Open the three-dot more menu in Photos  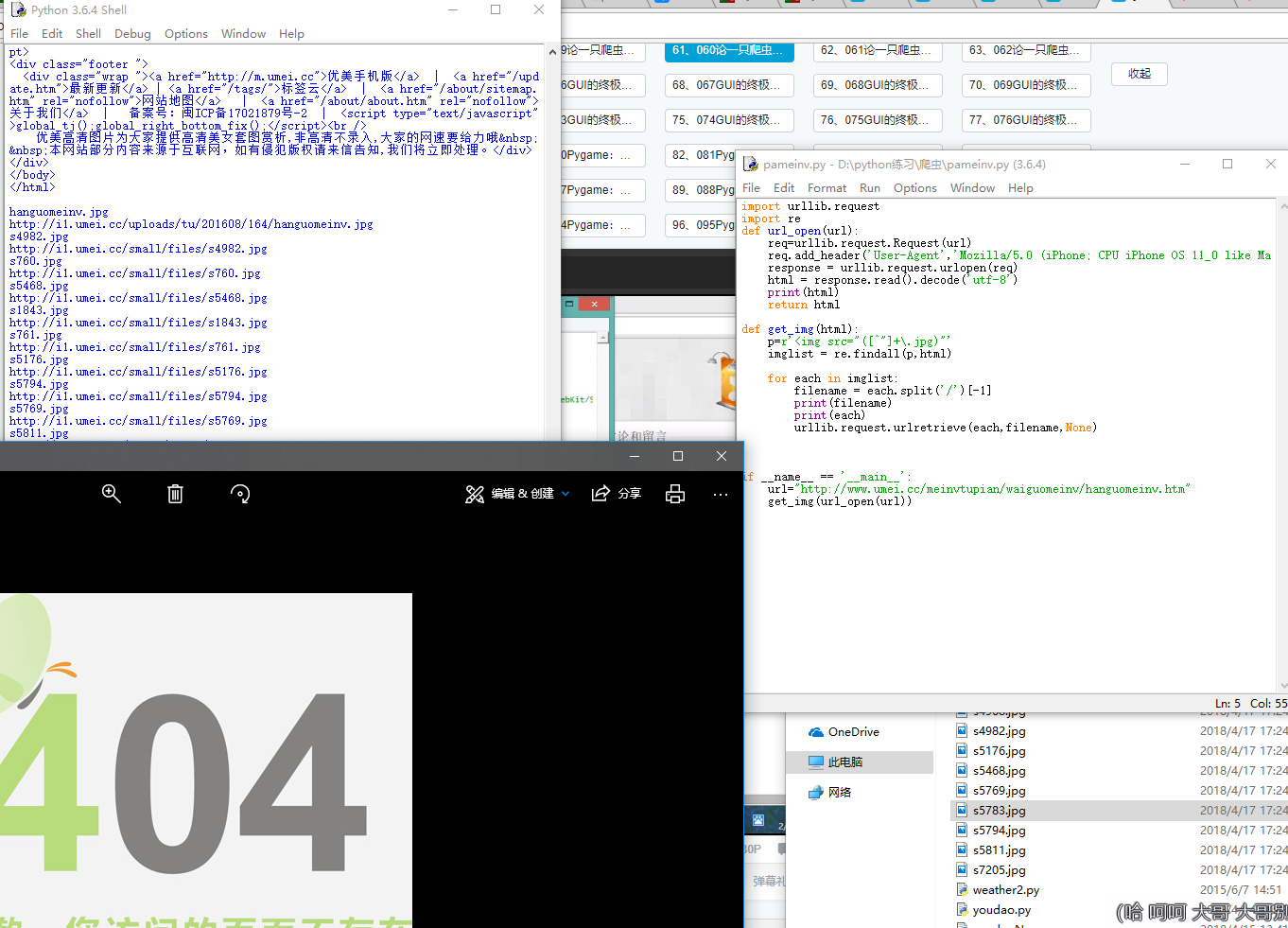pos(721,494)
